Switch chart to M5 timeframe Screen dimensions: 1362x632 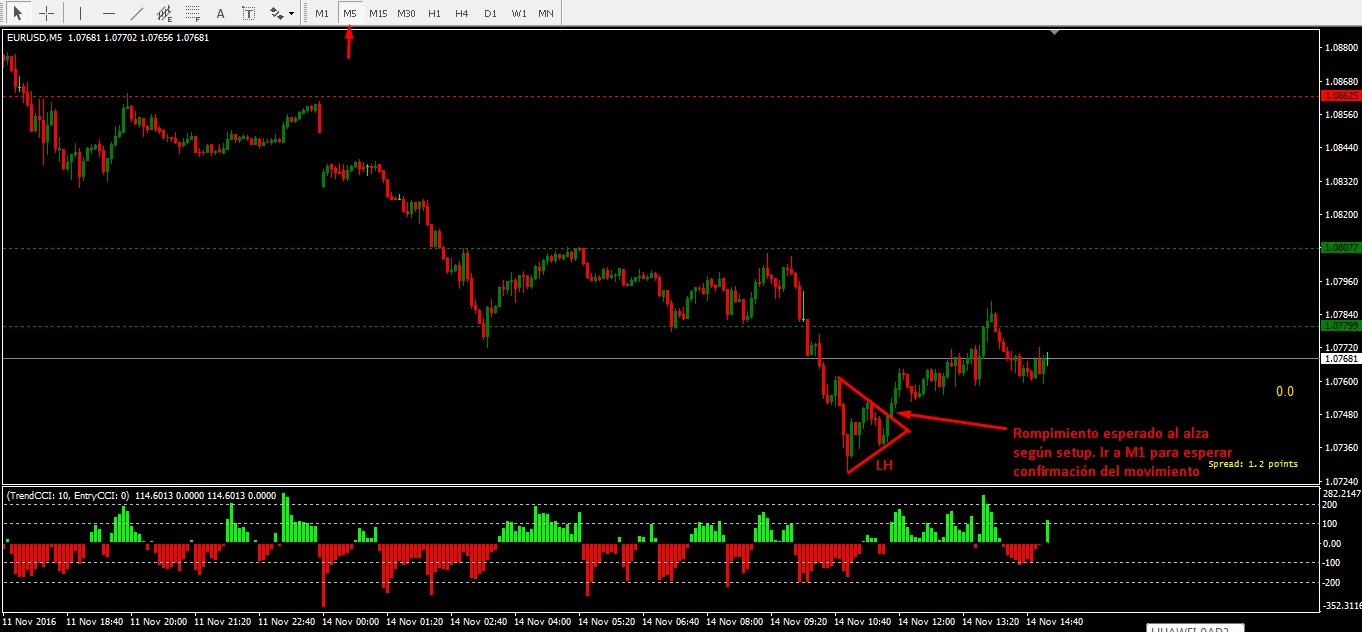click(x=350, y=13)
